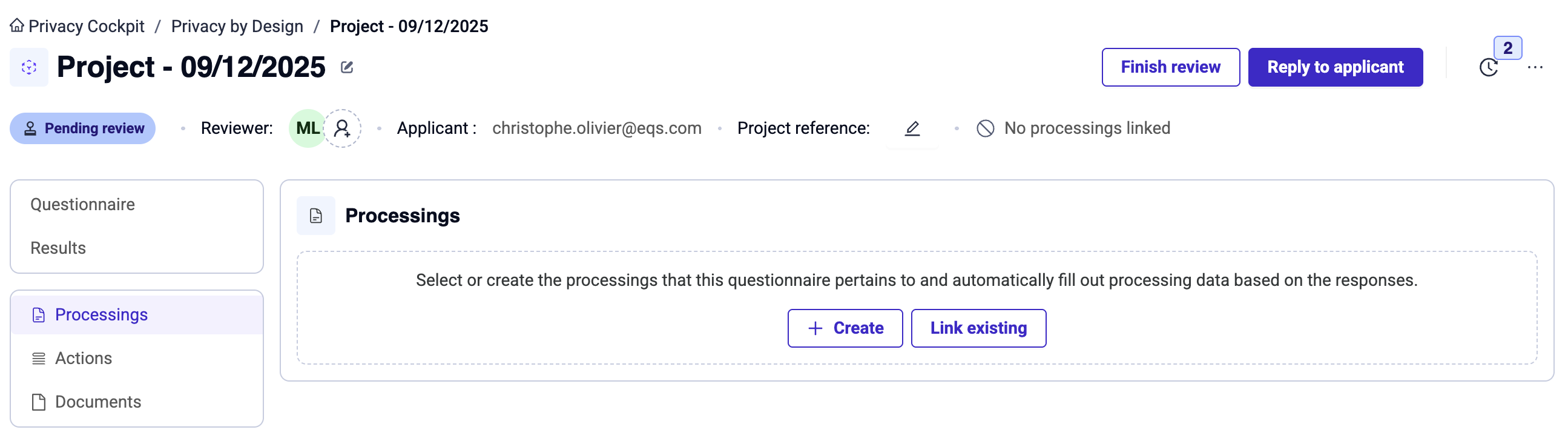Create a new processing
Screen dimensions: 1568x447
845,328
